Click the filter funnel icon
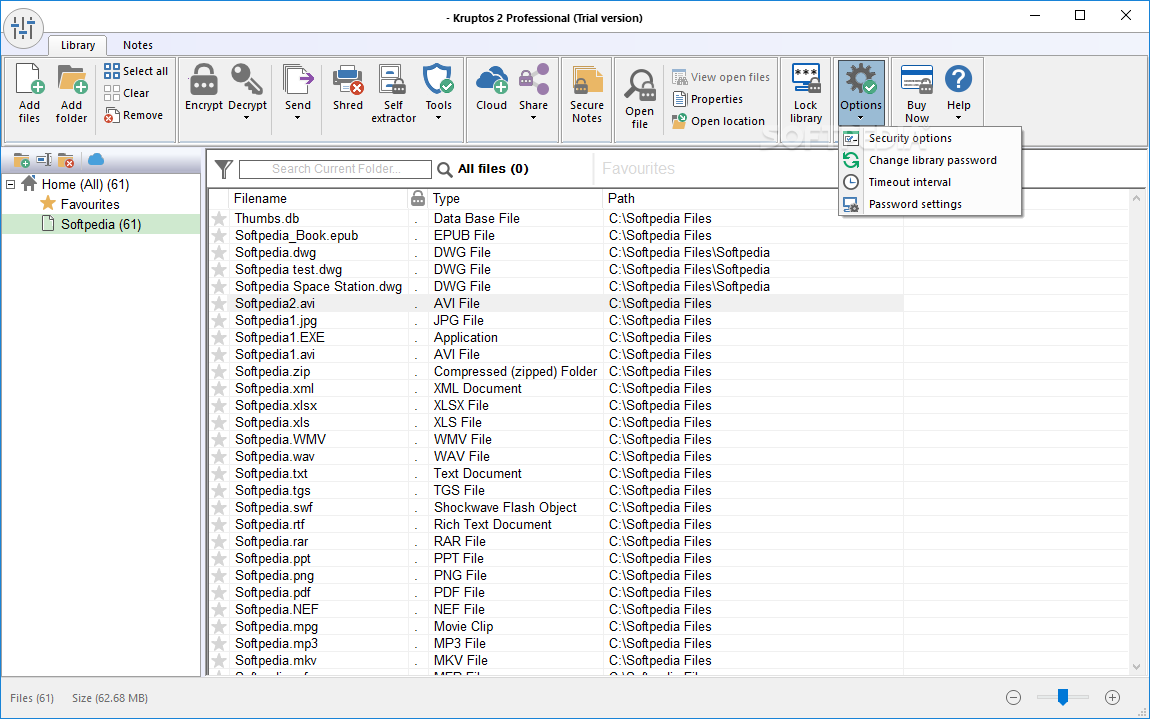 [x=224, y=169]
